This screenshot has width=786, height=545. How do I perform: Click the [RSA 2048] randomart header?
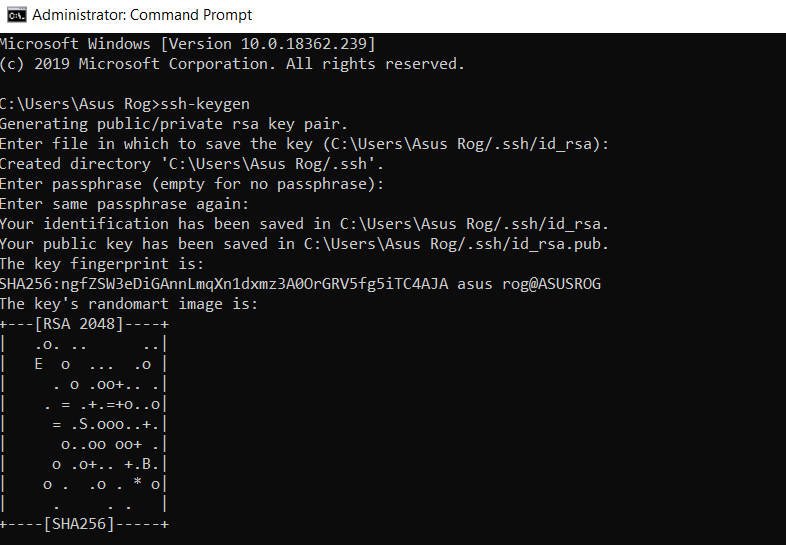click(79, 324)
